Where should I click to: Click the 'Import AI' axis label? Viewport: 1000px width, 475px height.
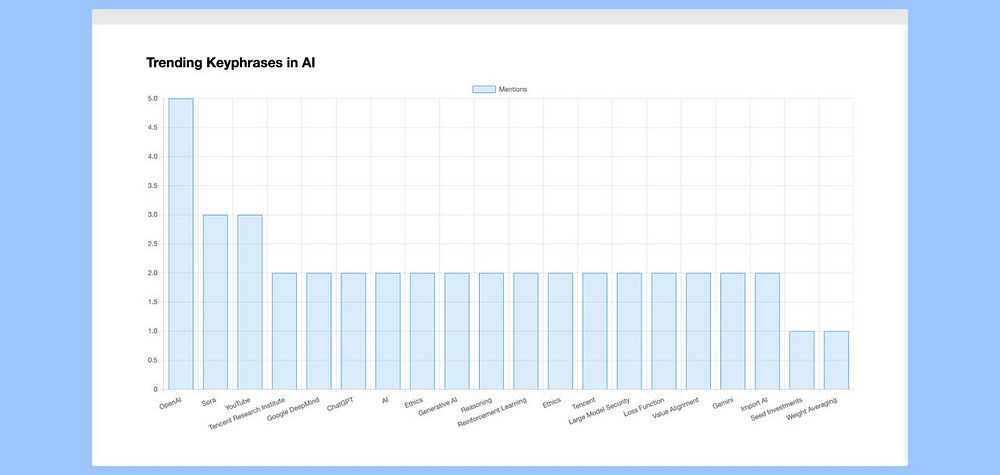754,404
